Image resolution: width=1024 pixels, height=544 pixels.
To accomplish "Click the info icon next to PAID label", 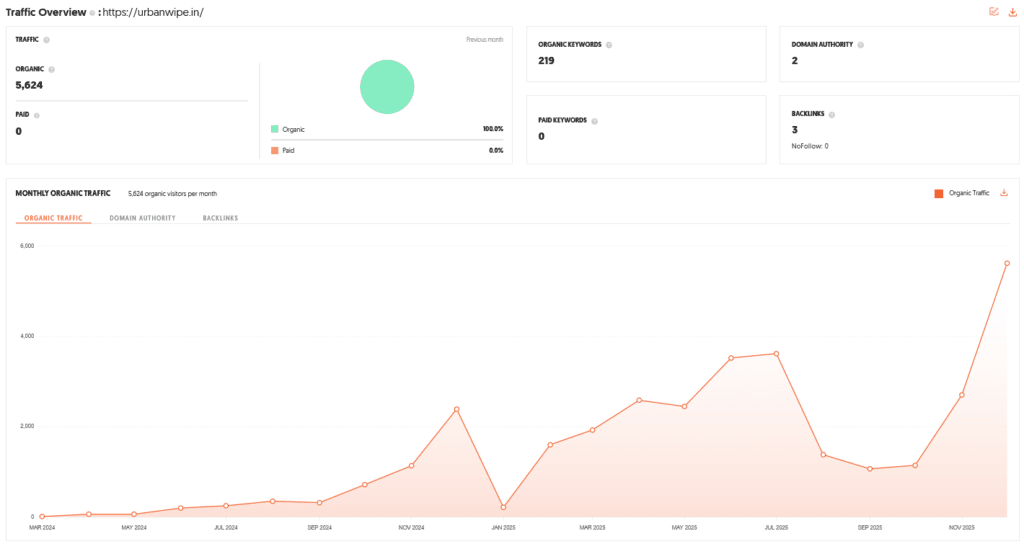I will click(37, 115).
